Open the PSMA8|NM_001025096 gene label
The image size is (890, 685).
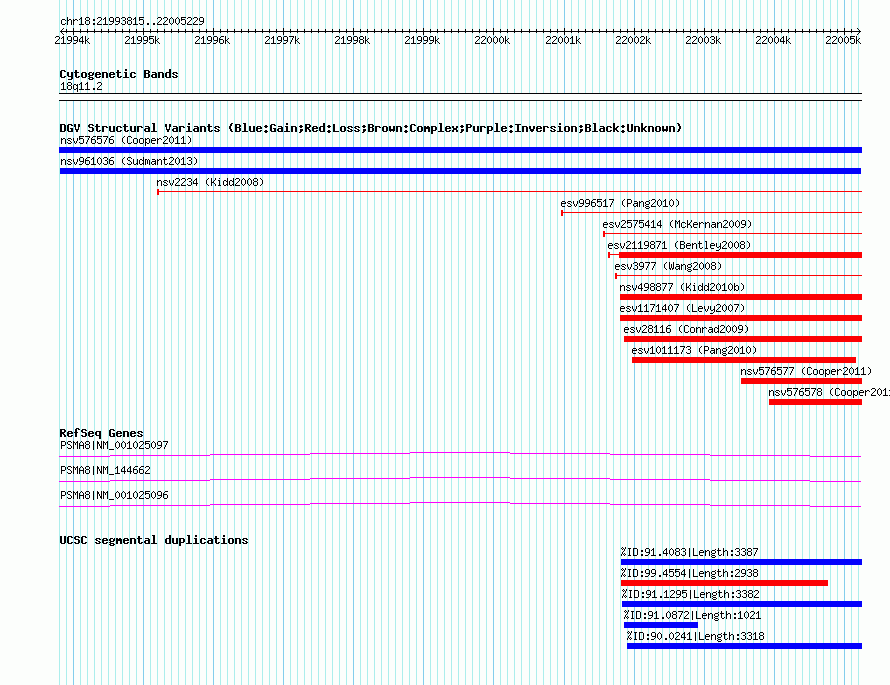[x=114, y=495]
